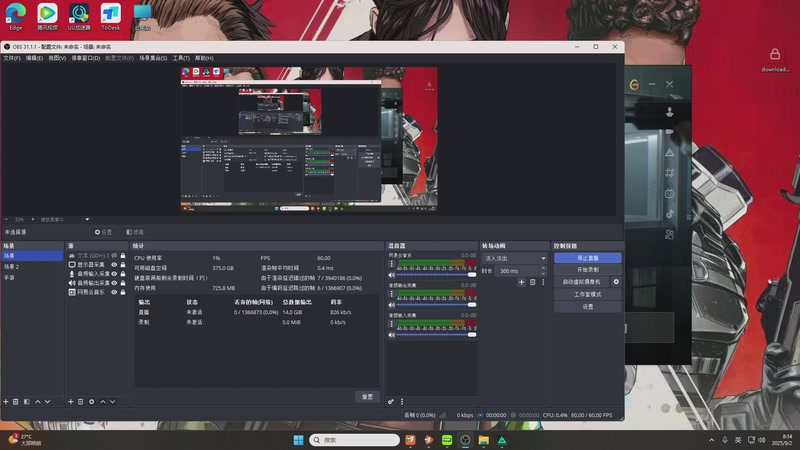
Task: Open options menu for 音频输入采集 mixer channel
Action: 391,324
